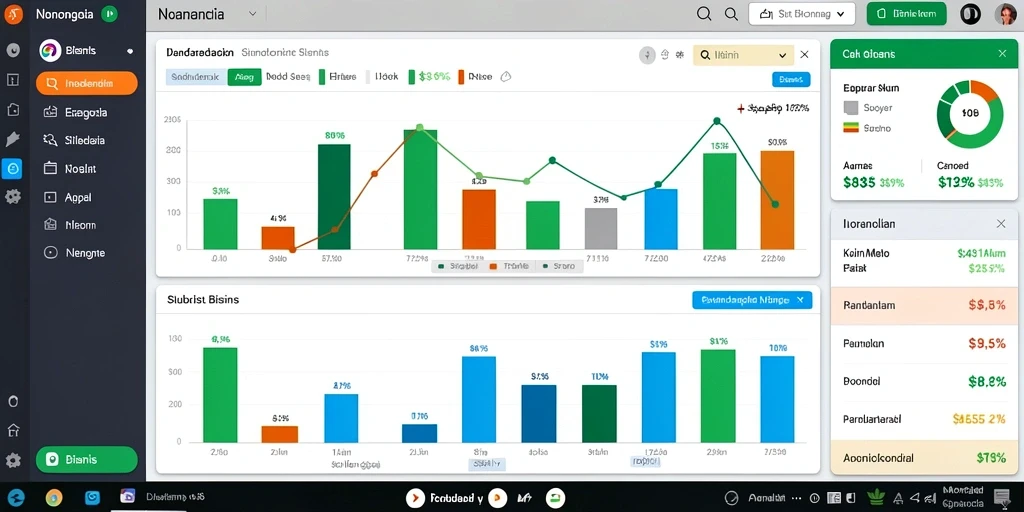This screenshot has width=1024, height=512.
Task: Click the orange play icon in the taskbar
Action: point(415,498)
